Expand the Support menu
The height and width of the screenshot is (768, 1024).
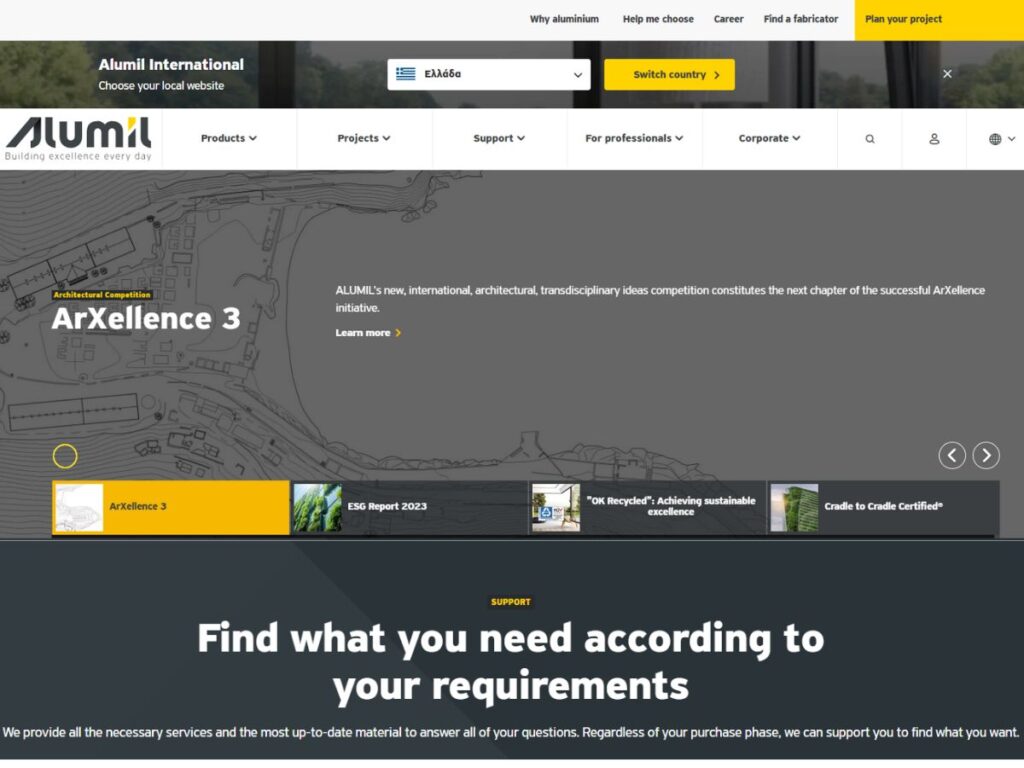pos(499,138)
